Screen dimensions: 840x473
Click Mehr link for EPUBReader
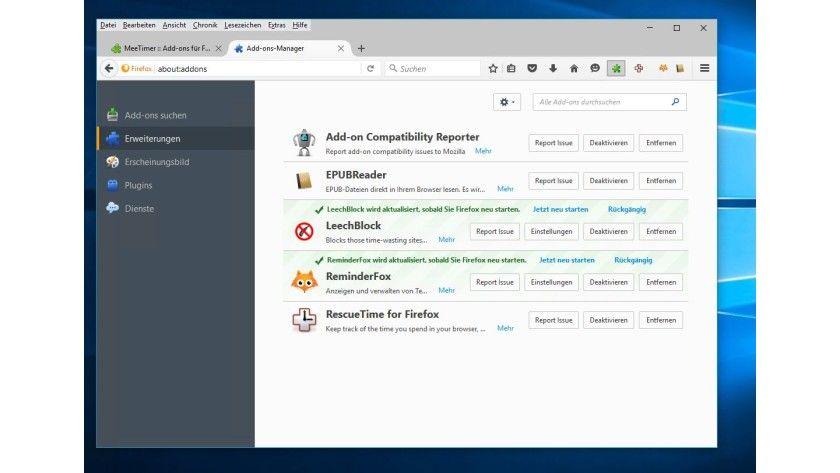[505, 189]
